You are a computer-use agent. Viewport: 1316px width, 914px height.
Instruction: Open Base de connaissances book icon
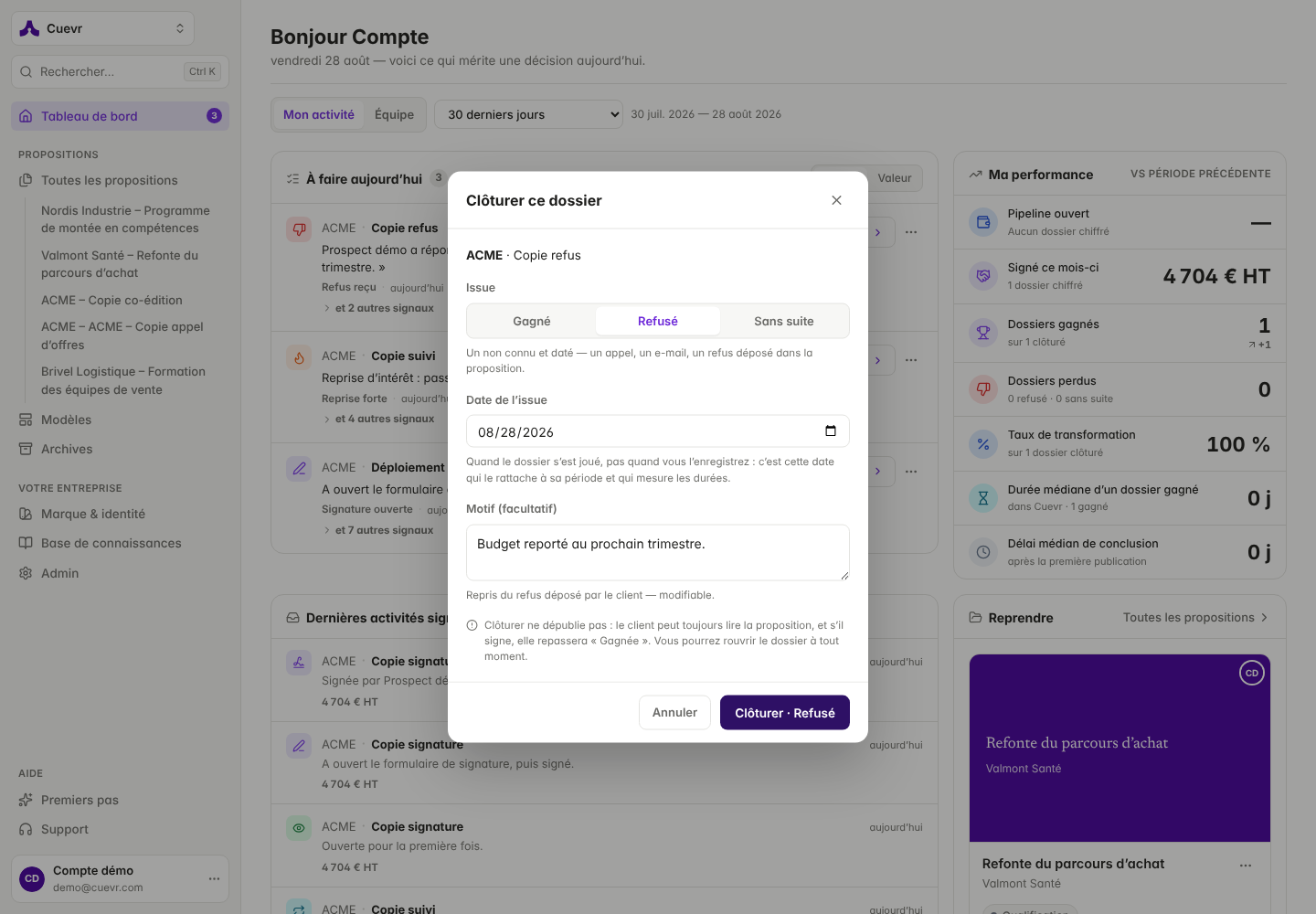click(26, 543)
